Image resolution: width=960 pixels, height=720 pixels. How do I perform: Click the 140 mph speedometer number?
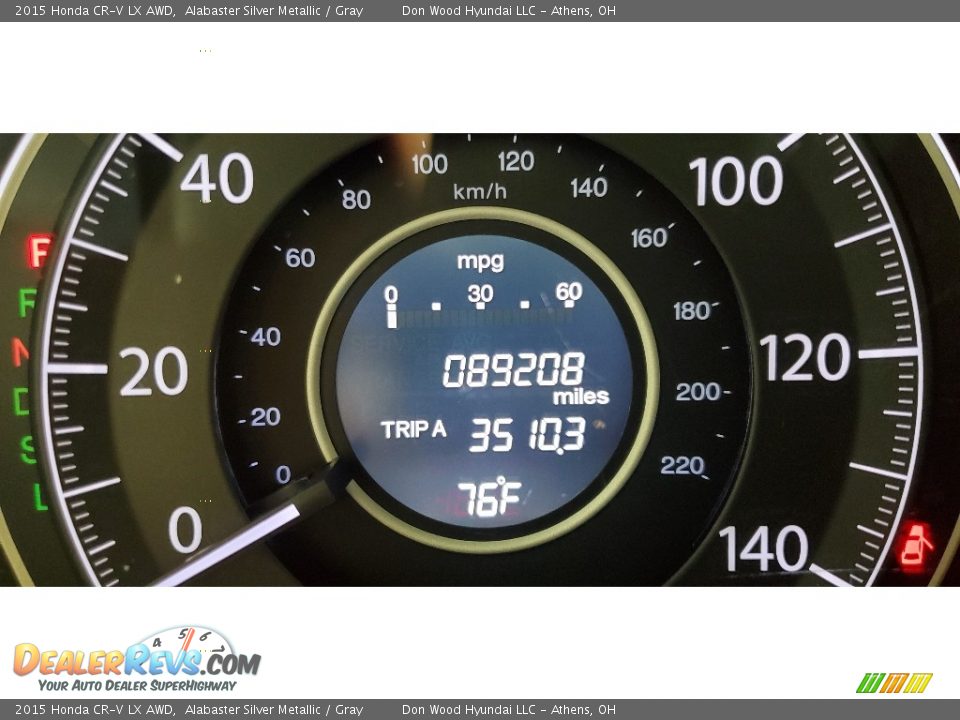[764, 549]
